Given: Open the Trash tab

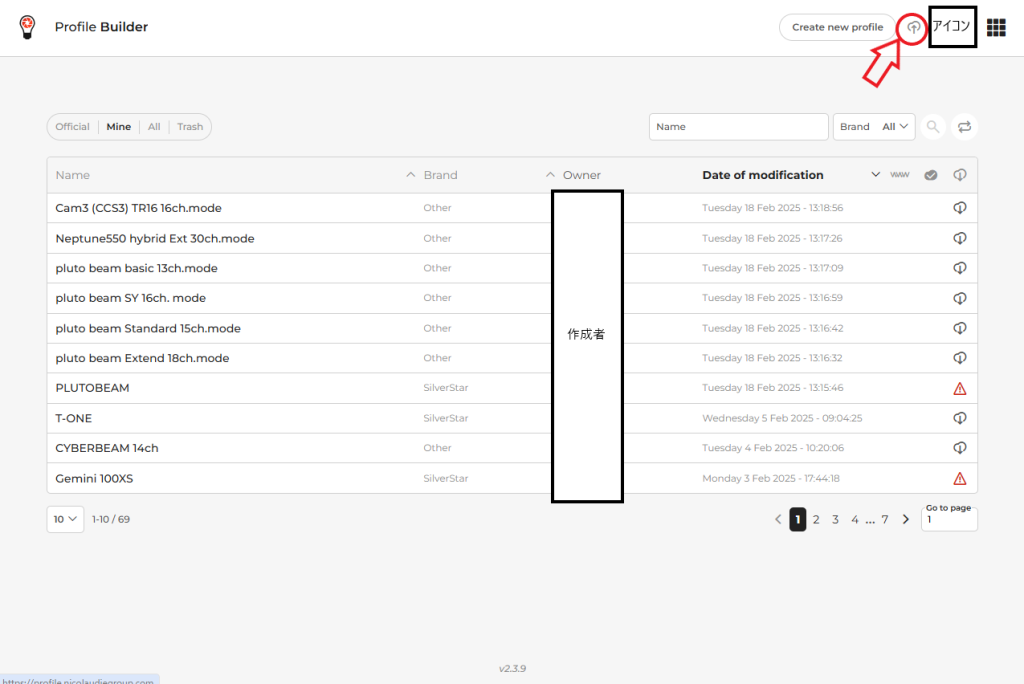Looking at the screenshot, I should tap(190, 127).
